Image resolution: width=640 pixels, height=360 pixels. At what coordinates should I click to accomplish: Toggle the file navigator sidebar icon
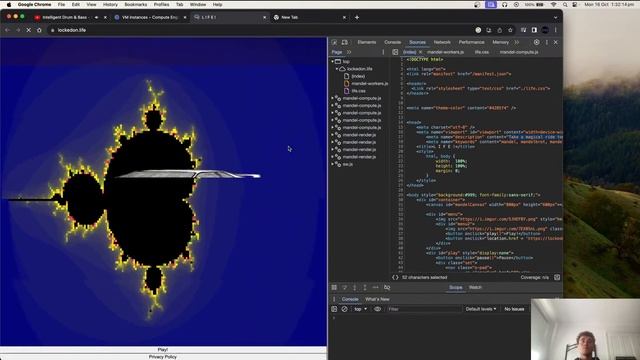coord(395,52)
